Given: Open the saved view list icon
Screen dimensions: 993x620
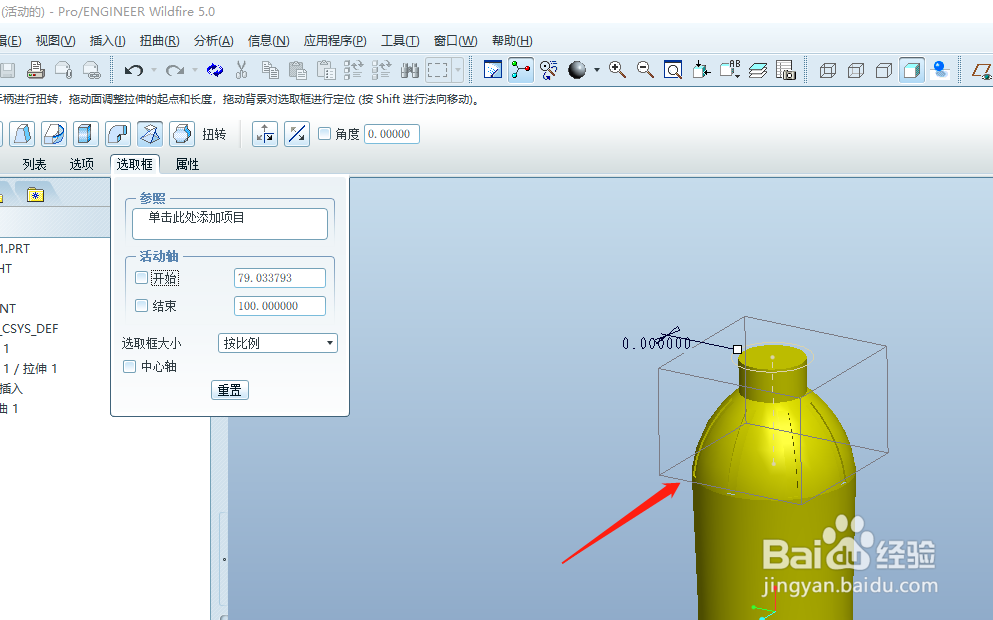Looking at the screenshot, I should [730, 70].
